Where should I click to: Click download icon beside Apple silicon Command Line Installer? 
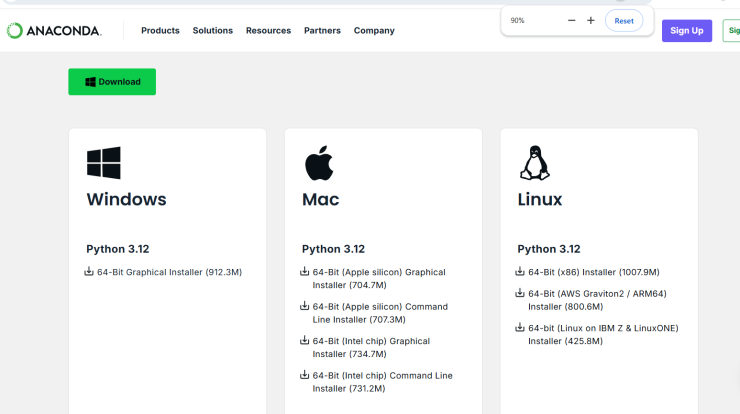click(x=304, y=306)
